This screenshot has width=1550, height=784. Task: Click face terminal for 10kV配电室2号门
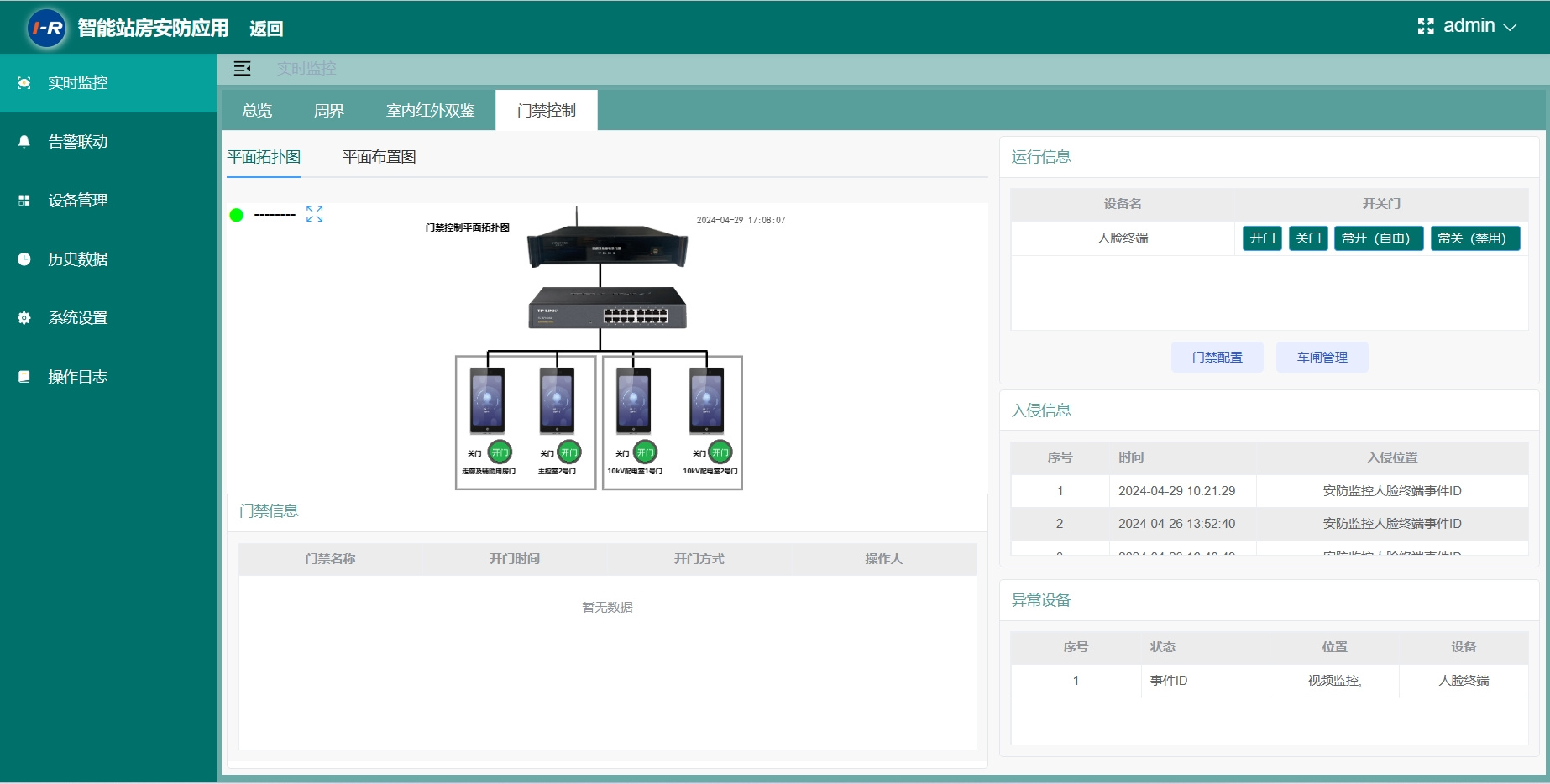(707, 401)
